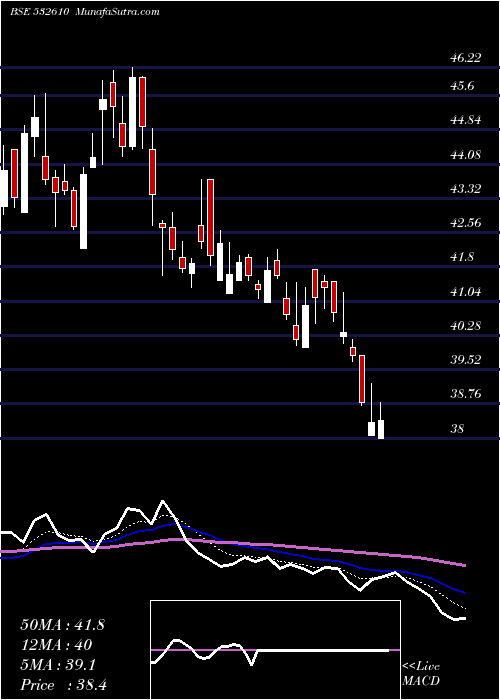Click the 38 price axis label
Viewport: 500px width, 700px height.
458,429
